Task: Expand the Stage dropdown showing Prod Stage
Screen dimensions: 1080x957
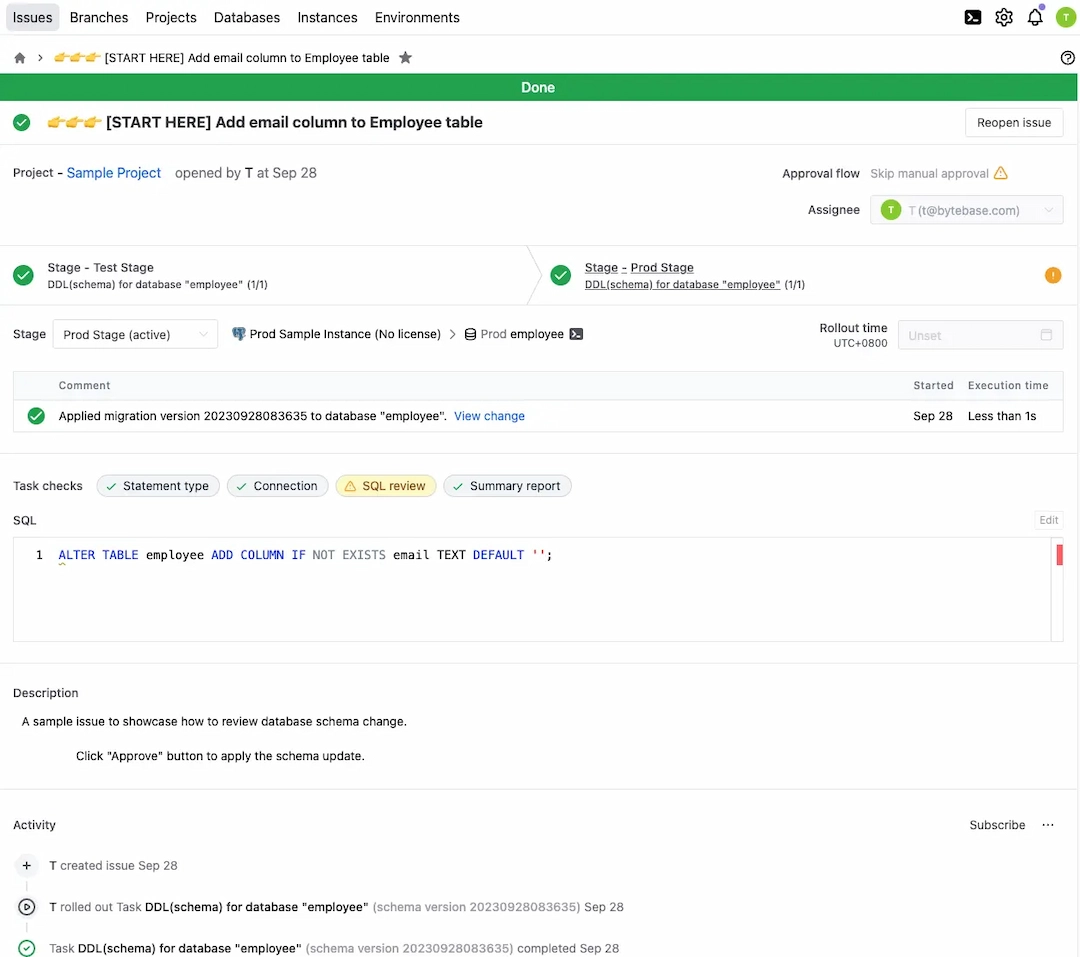Action: point(135,334)
